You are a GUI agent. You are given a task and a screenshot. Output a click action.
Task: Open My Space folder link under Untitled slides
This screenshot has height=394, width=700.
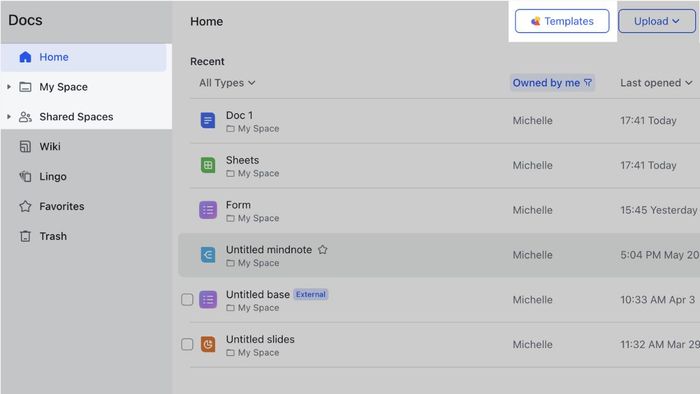[253, 353]
